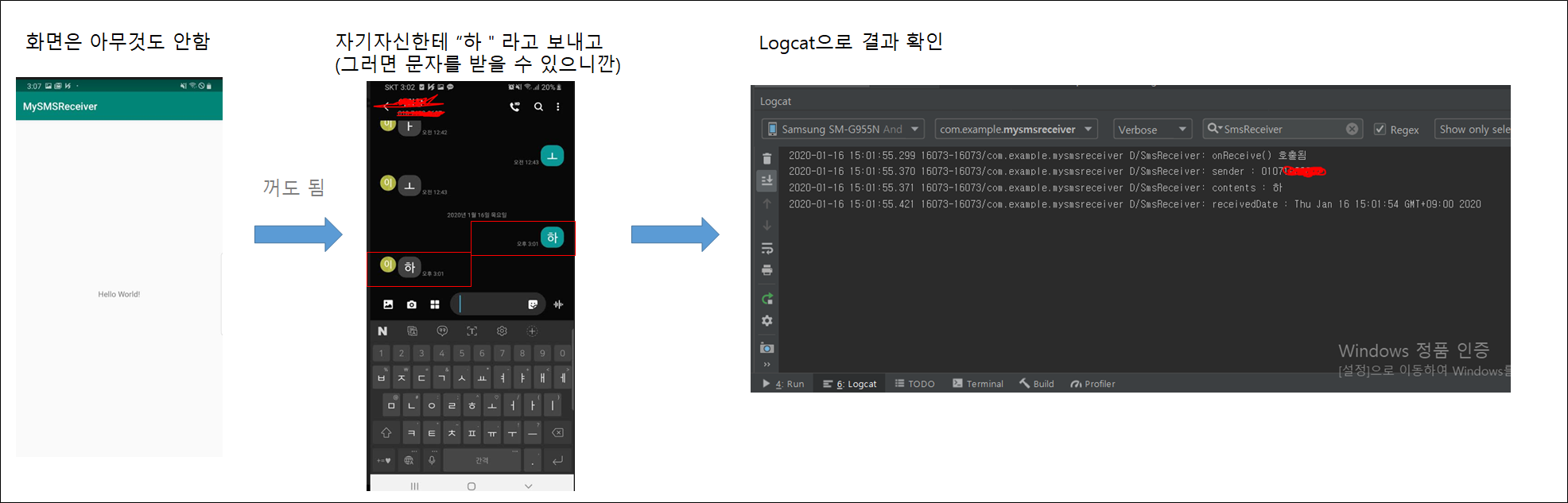Tap the grid more-attachments icon
This screenshot has width=1568, height=503.
(435, 304)
